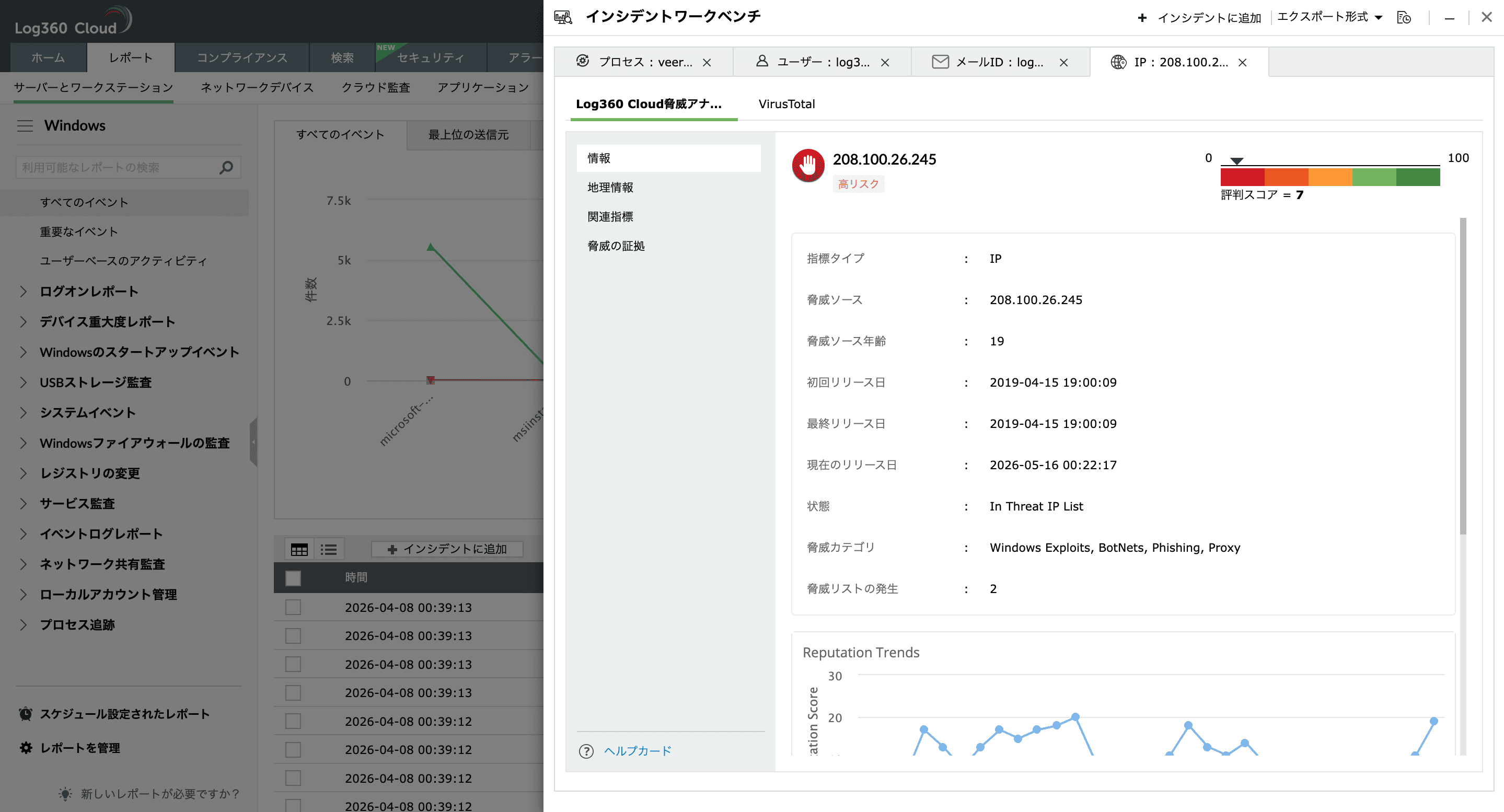Click インシデントに追加 button above the table

(447, 549)
